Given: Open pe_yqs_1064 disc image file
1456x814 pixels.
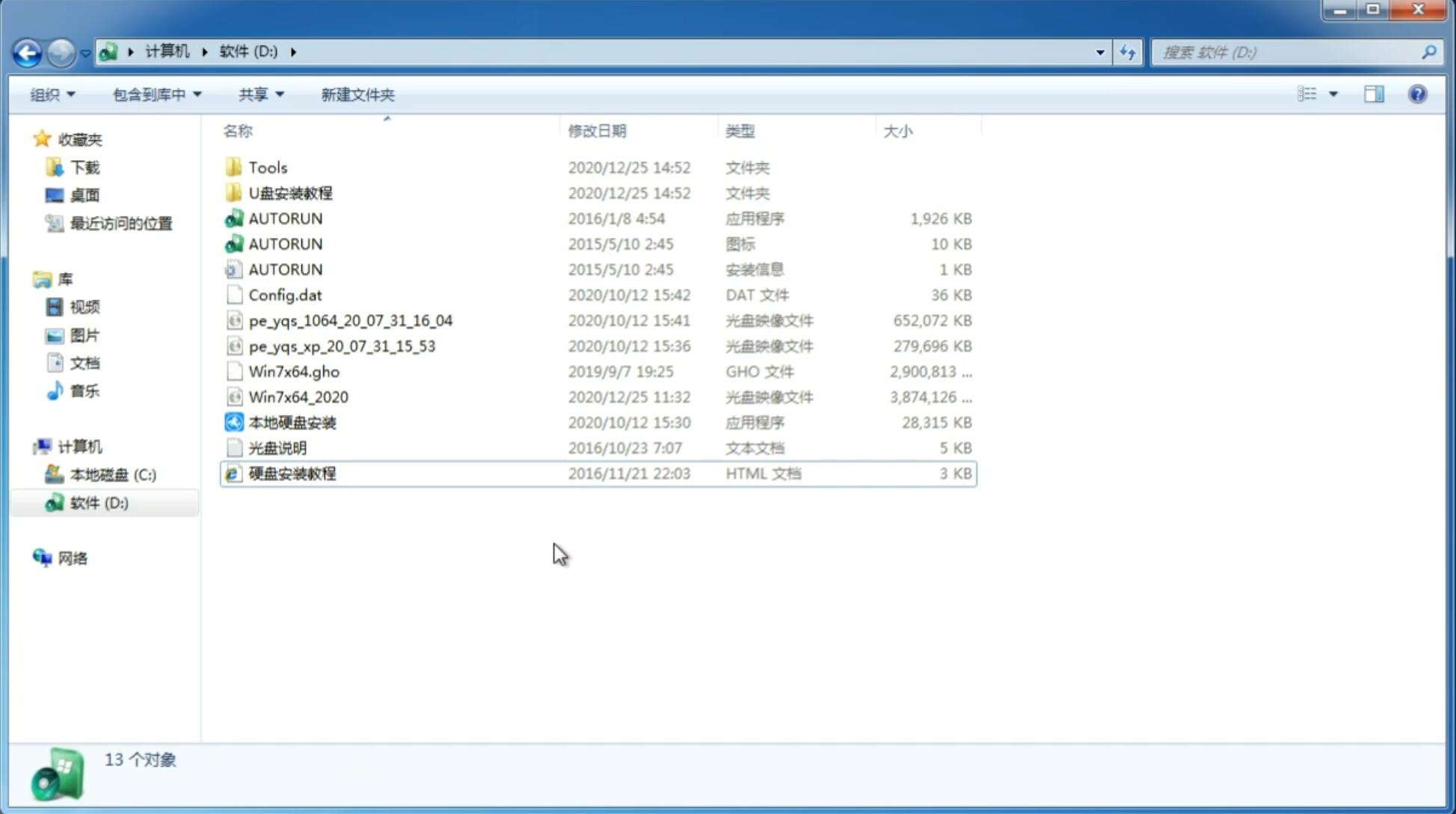Looking at the screenshot, I should point(351,320).
